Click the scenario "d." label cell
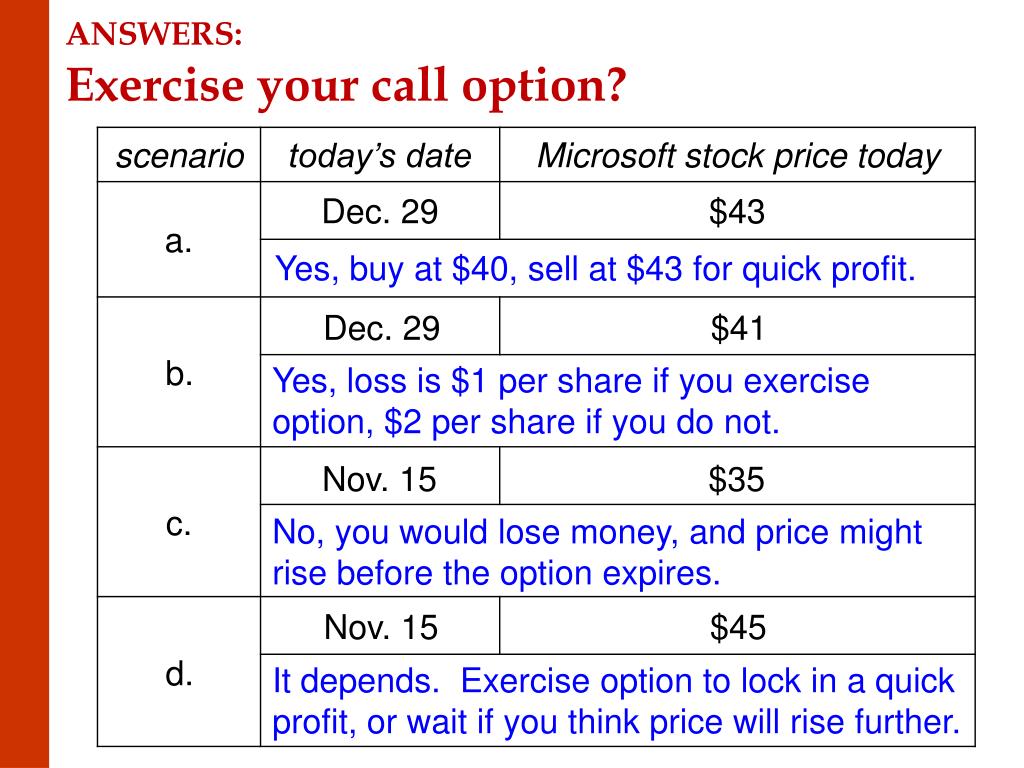The width and height of the screenshot is (1024, 768). click(x=179, y=674)
